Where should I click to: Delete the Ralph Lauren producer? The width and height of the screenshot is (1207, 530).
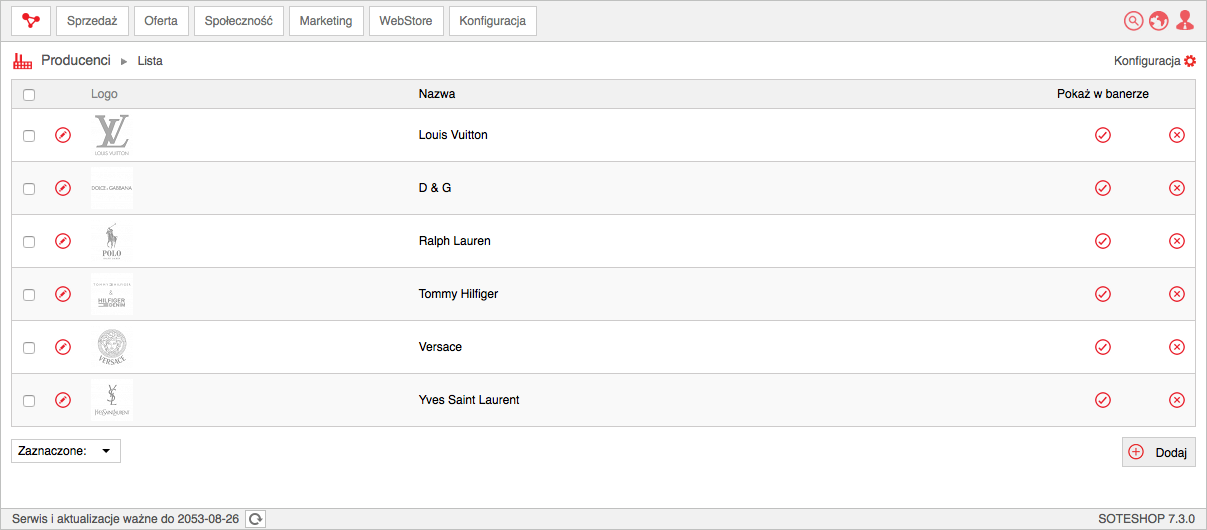[x=1177, y=241]
